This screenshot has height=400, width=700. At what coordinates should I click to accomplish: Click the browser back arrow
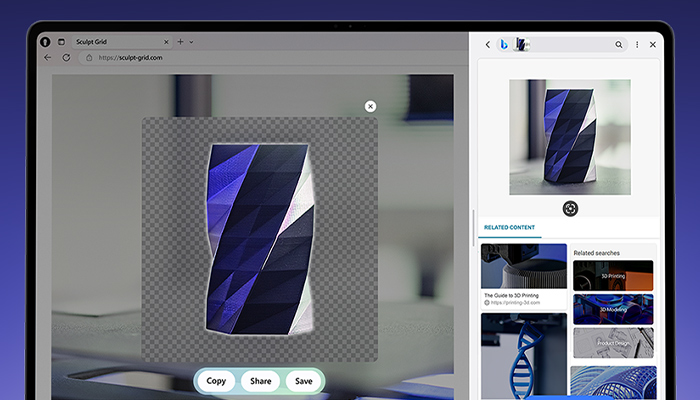click(x=47, y=58)
